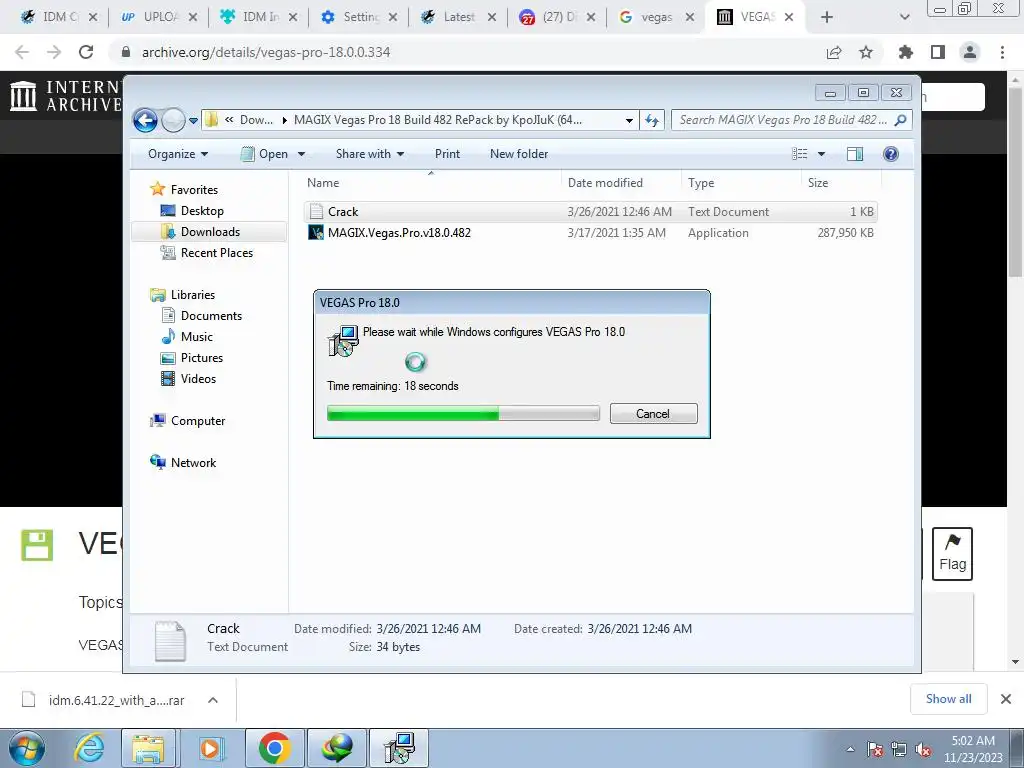Sort files by Size column header
The height and width of the screenshot is (768, 1024).
841,183
